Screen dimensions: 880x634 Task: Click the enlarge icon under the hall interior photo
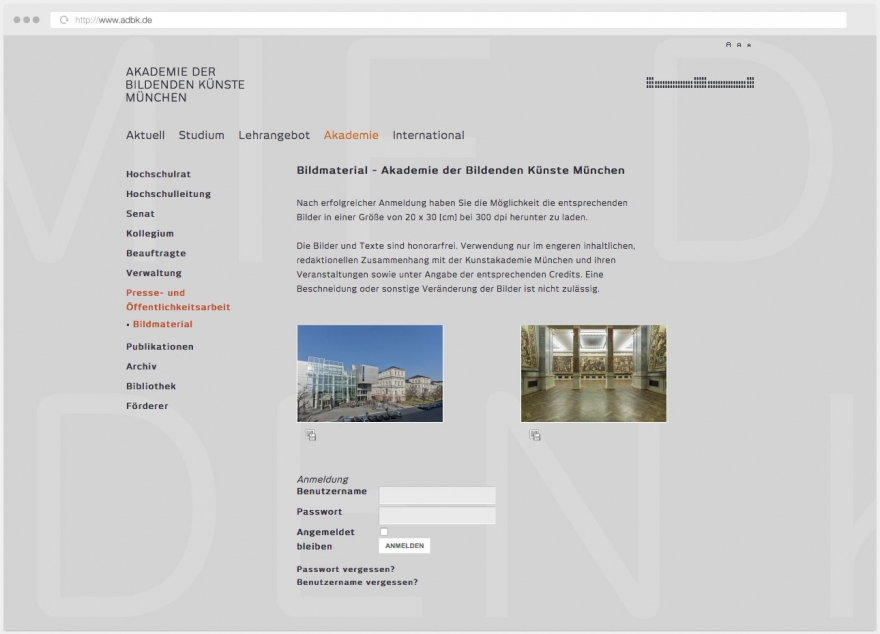(x=534, y=435)
